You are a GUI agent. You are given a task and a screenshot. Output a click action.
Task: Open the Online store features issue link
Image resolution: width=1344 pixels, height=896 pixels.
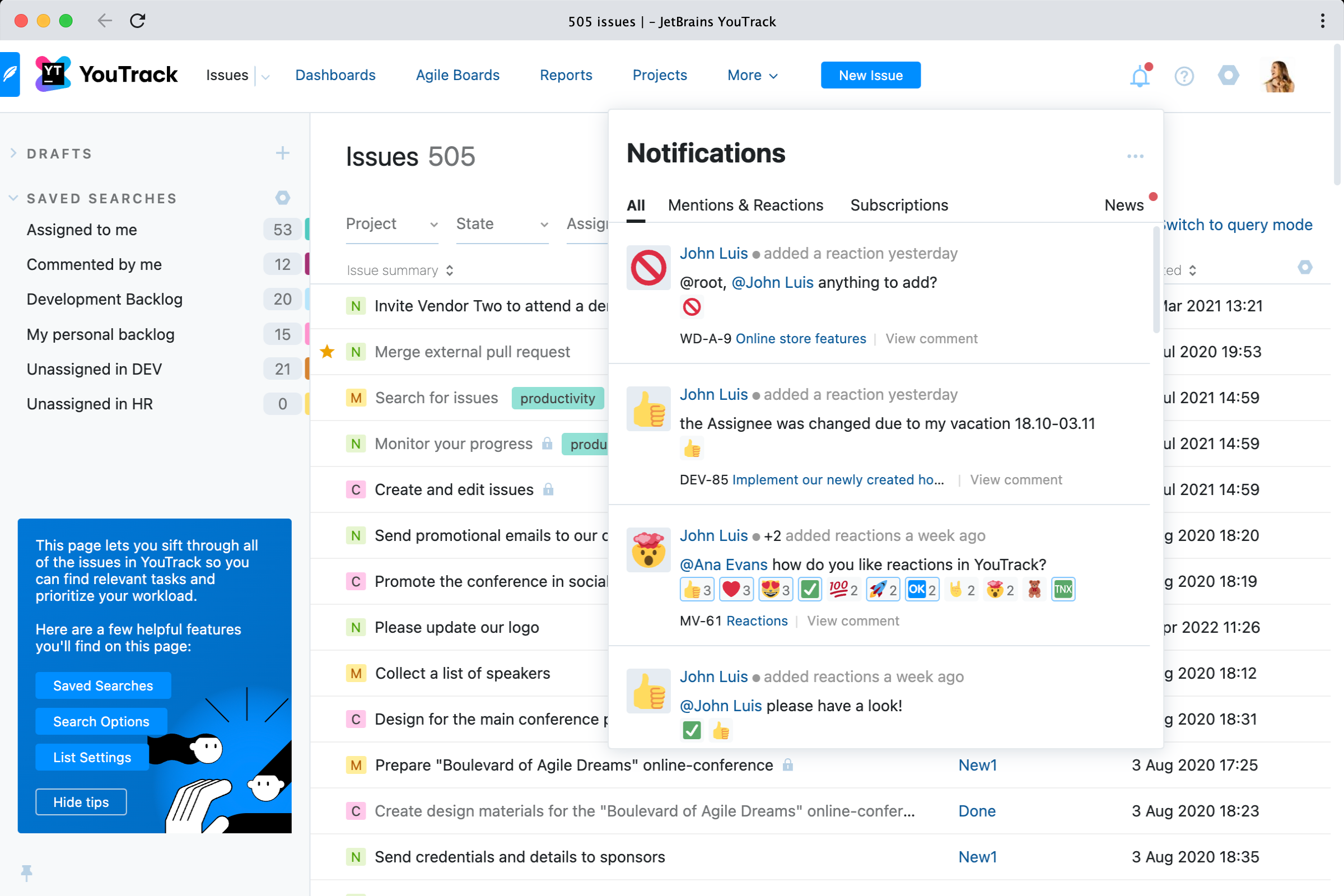coord(800,339)
